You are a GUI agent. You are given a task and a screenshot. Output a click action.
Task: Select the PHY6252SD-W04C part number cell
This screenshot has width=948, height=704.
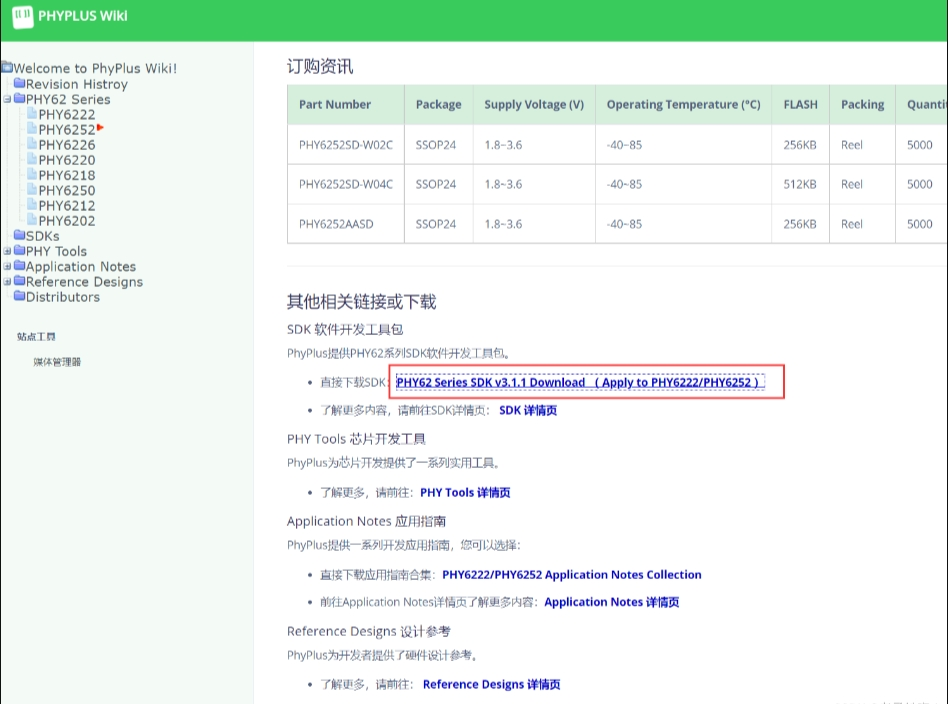(346, 184)
